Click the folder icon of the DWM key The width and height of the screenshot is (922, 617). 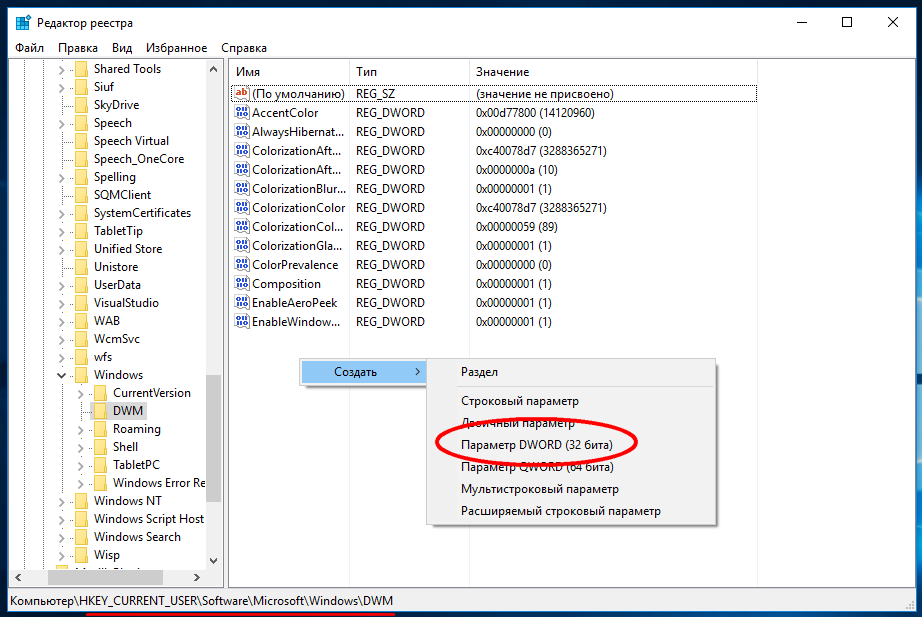(x=101, y=411)
